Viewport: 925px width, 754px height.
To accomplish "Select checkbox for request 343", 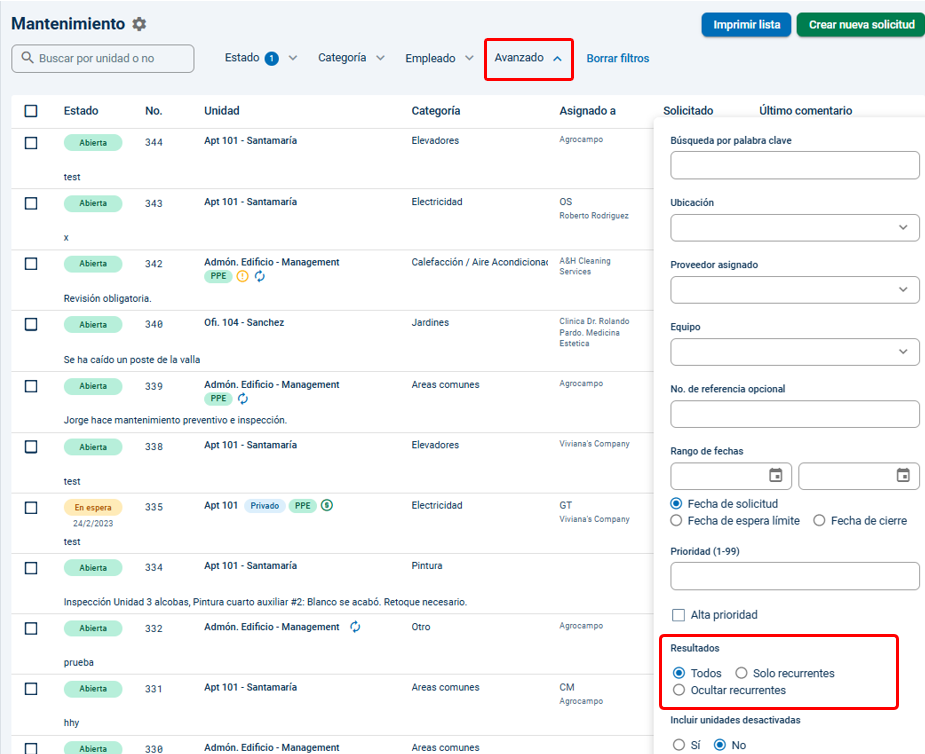I will click(31, 204).
